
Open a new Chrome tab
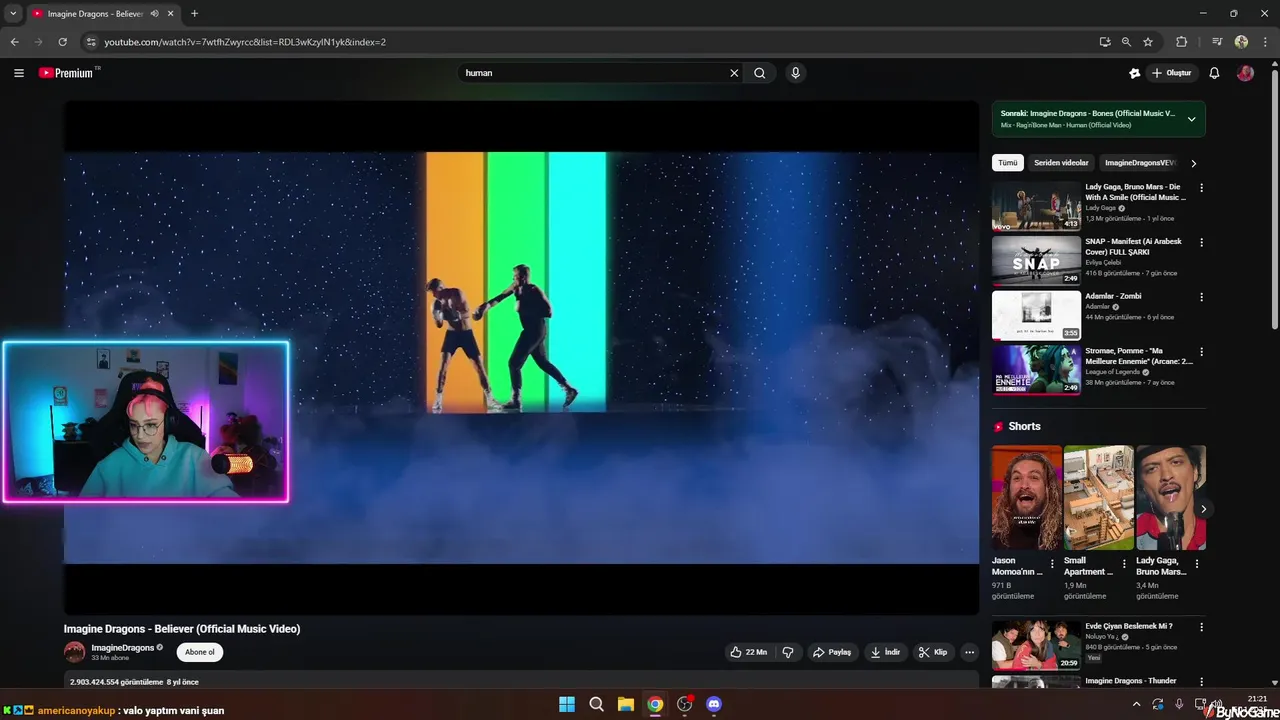(194, 14)
